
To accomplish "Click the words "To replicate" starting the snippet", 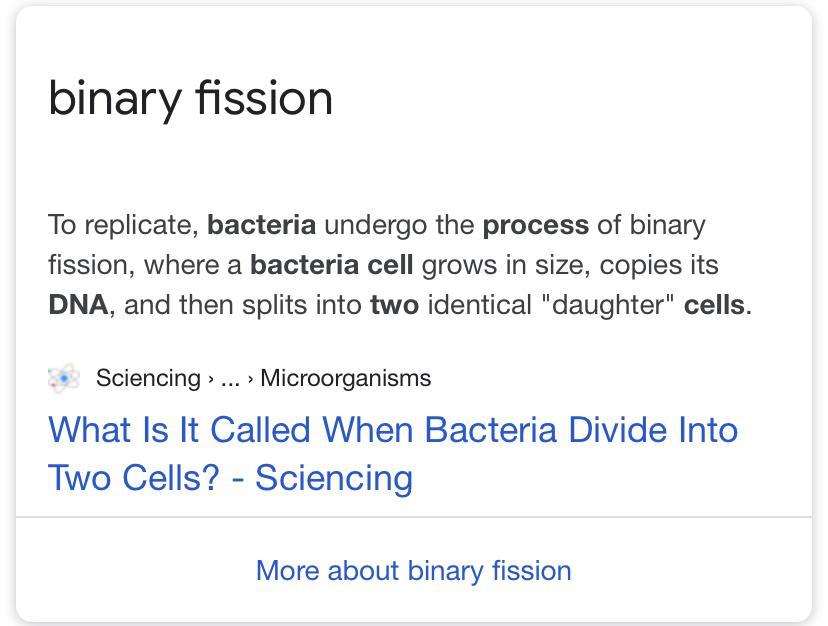I will tap(122, 225).
